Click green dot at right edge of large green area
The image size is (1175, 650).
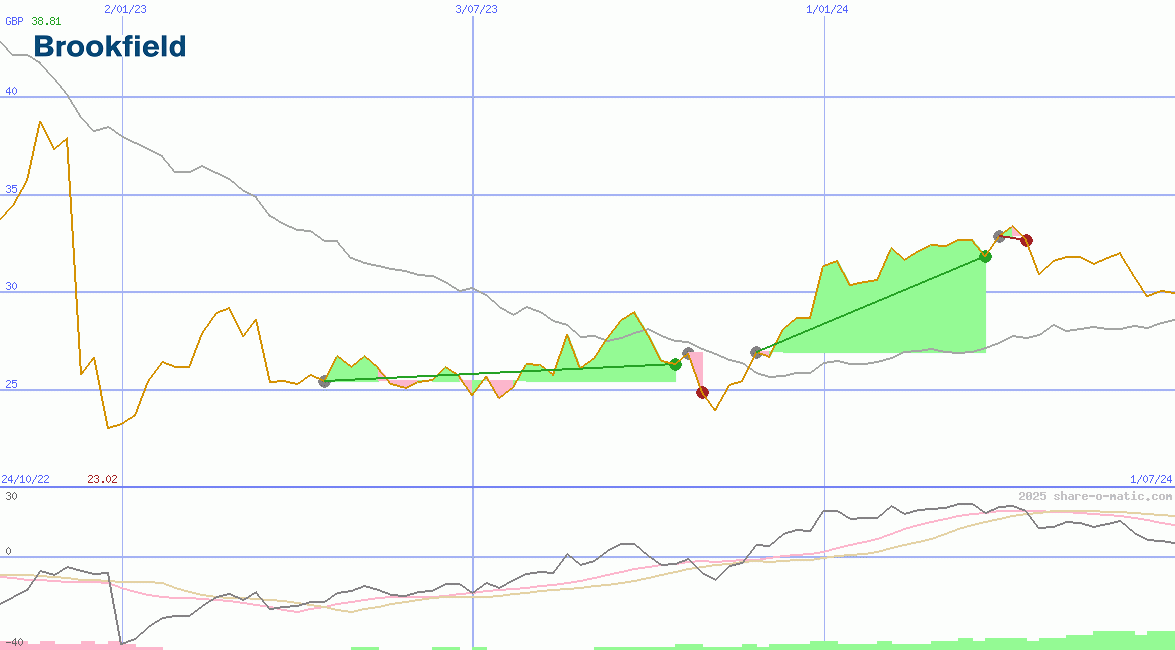coord(985,257)
